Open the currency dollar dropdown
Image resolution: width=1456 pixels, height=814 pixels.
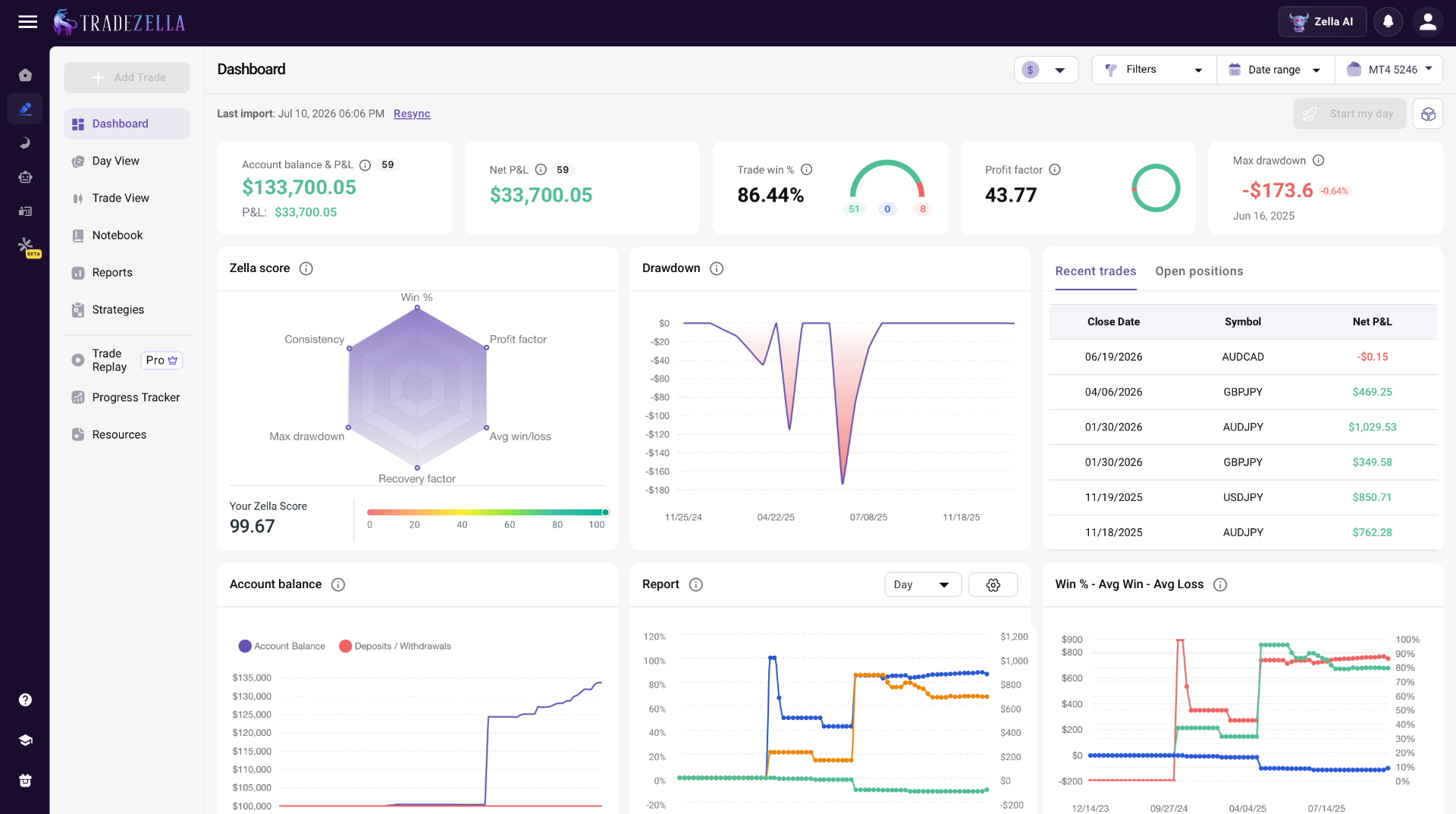point(1046,70)
